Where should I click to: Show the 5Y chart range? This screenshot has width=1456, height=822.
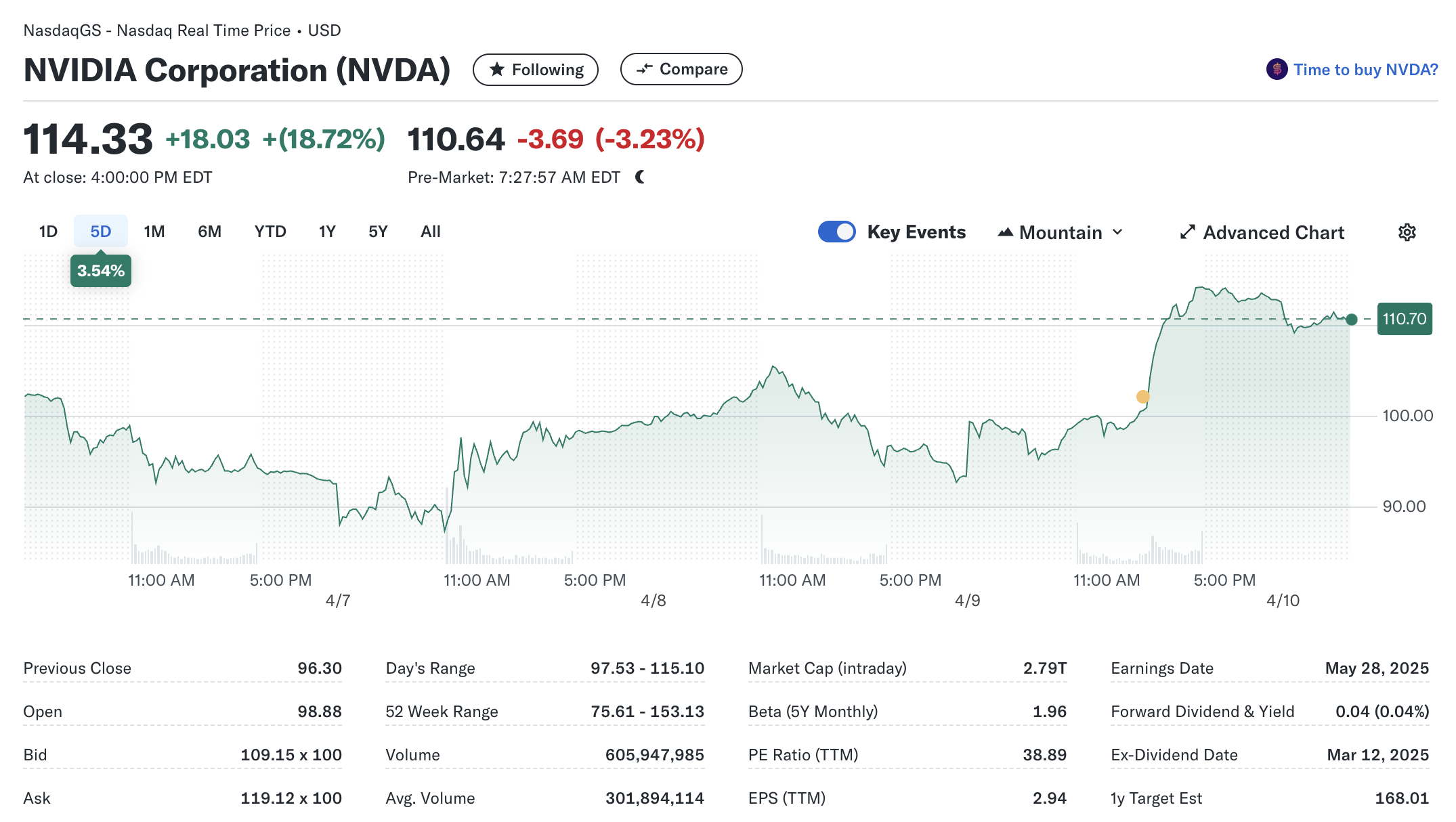pos(378,232)
